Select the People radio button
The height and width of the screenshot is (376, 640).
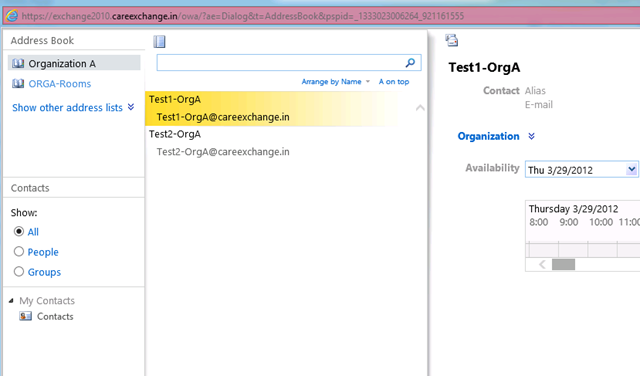click(x=19, y=251)
